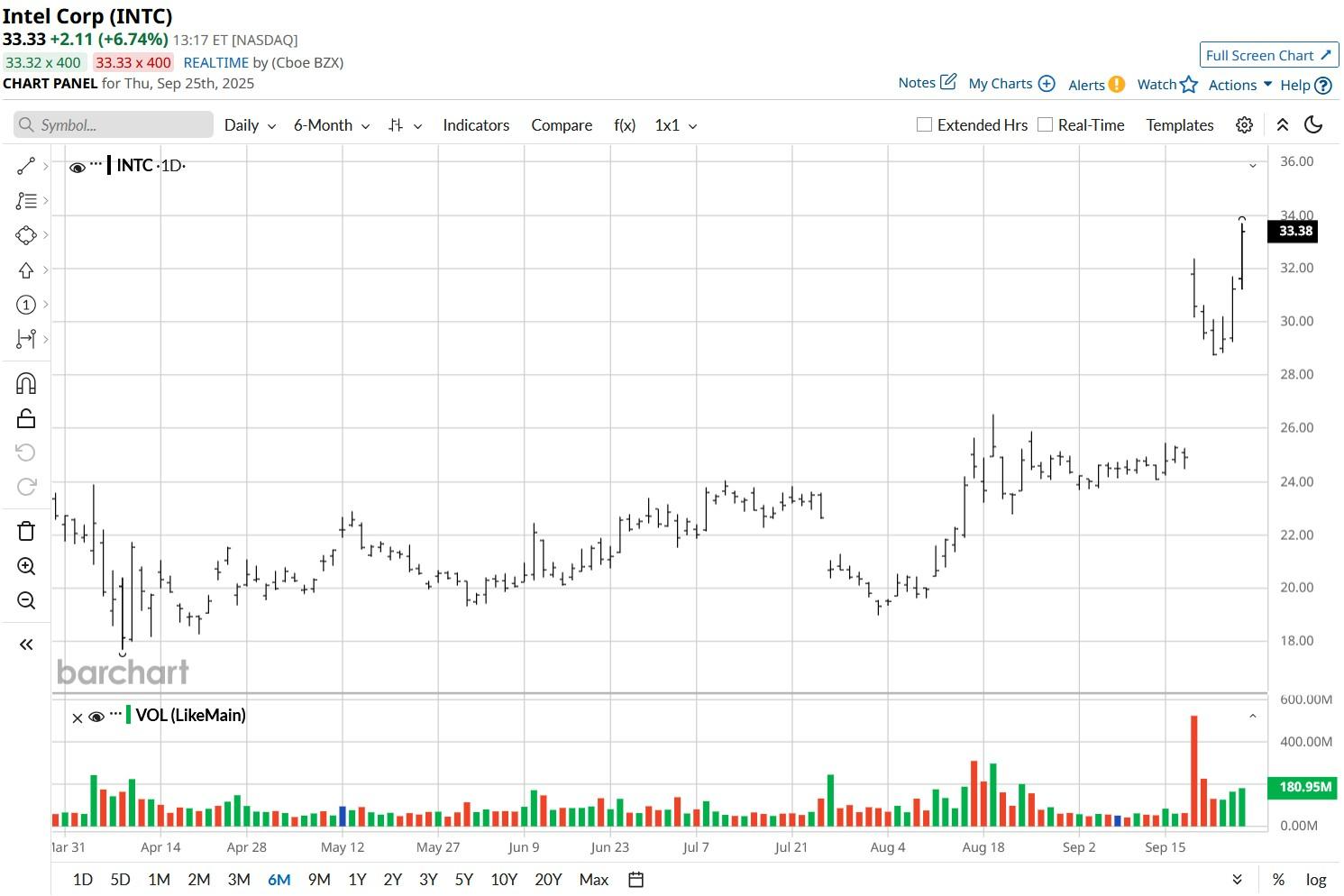Select 1D range

pos(82,880)
